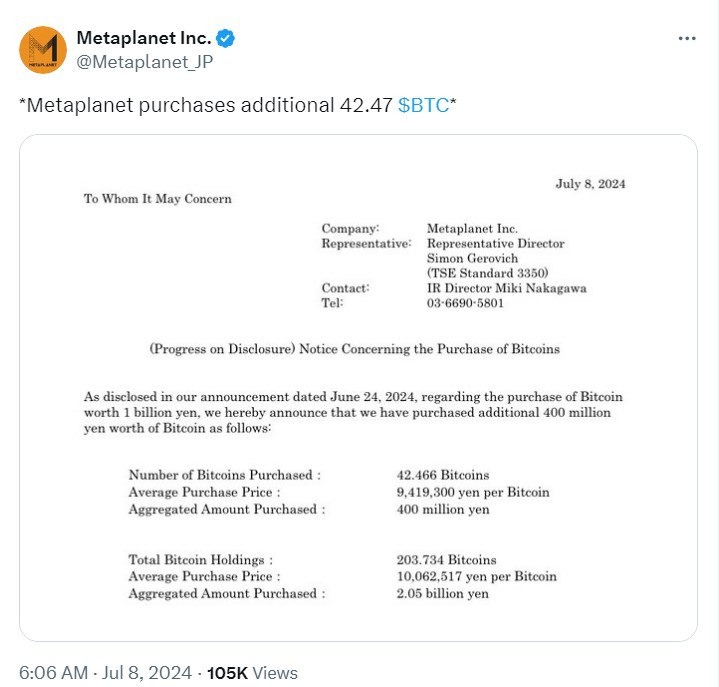719x687 pixels.
Task: Click the 2.05 billion yen aggregated amount
Action: (443, 594)
